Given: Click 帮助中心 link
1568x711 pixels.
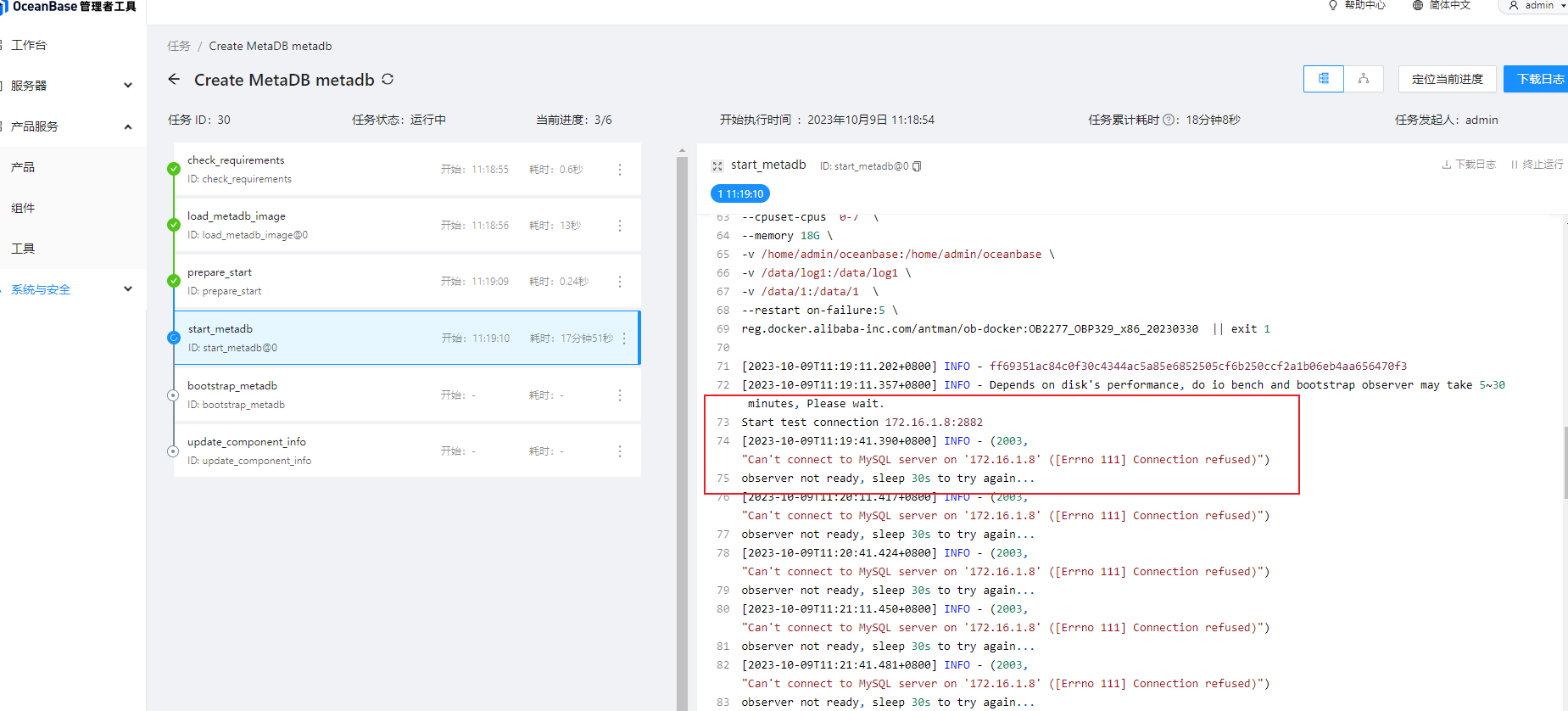Looking at the screenshot, I should [x=1364, y=5].
